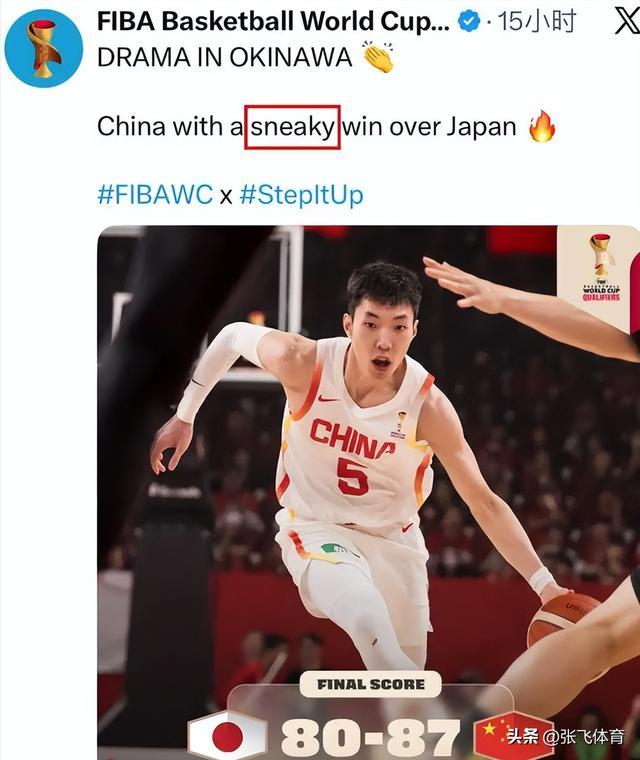Image resolution: width=640 pixels, height=760 pixels.
Task: Click the clapping hands emoji
Action: [x=379, y=57]
